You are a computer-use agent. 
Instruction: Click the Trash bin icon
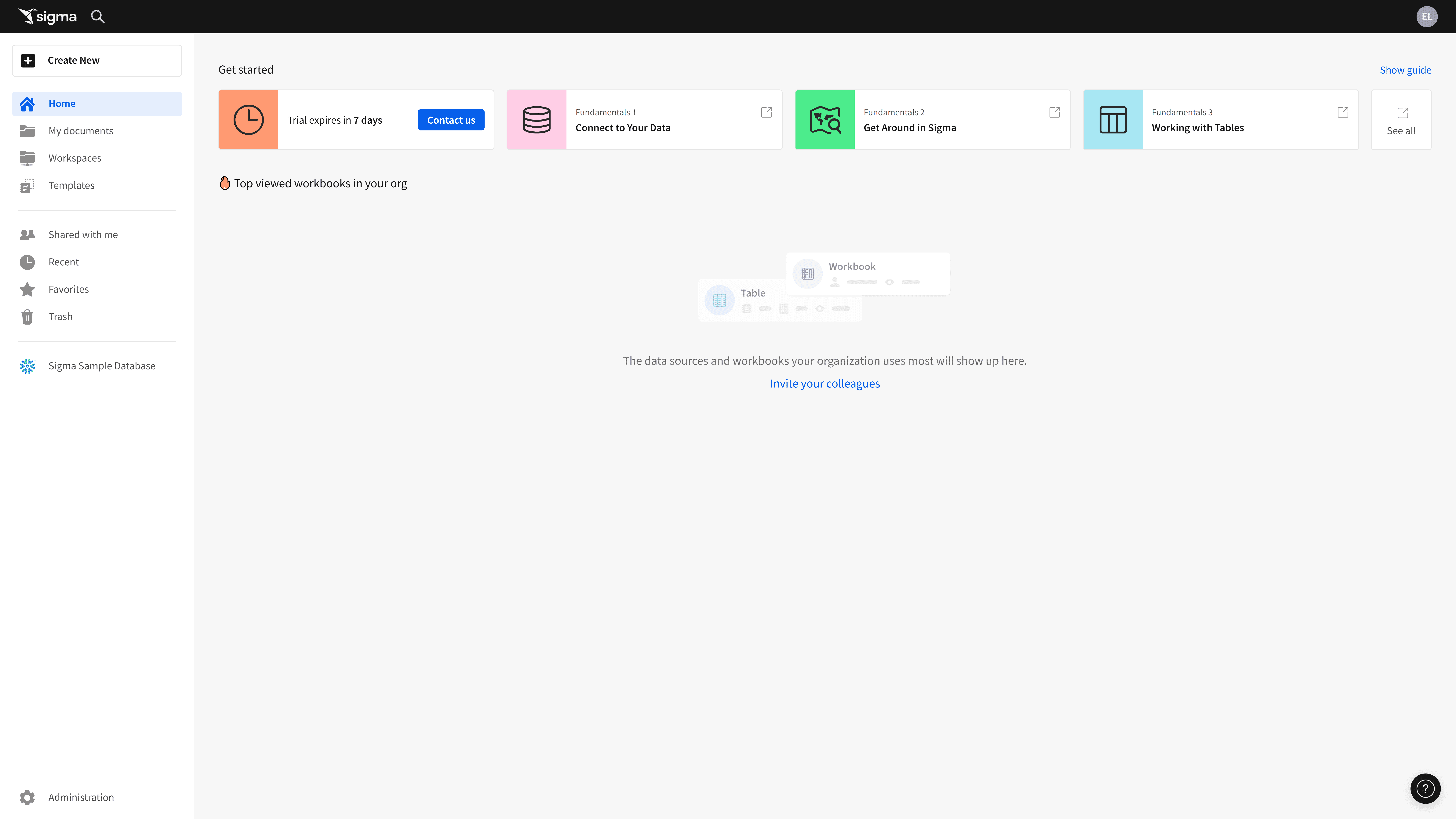pos(27,317)
